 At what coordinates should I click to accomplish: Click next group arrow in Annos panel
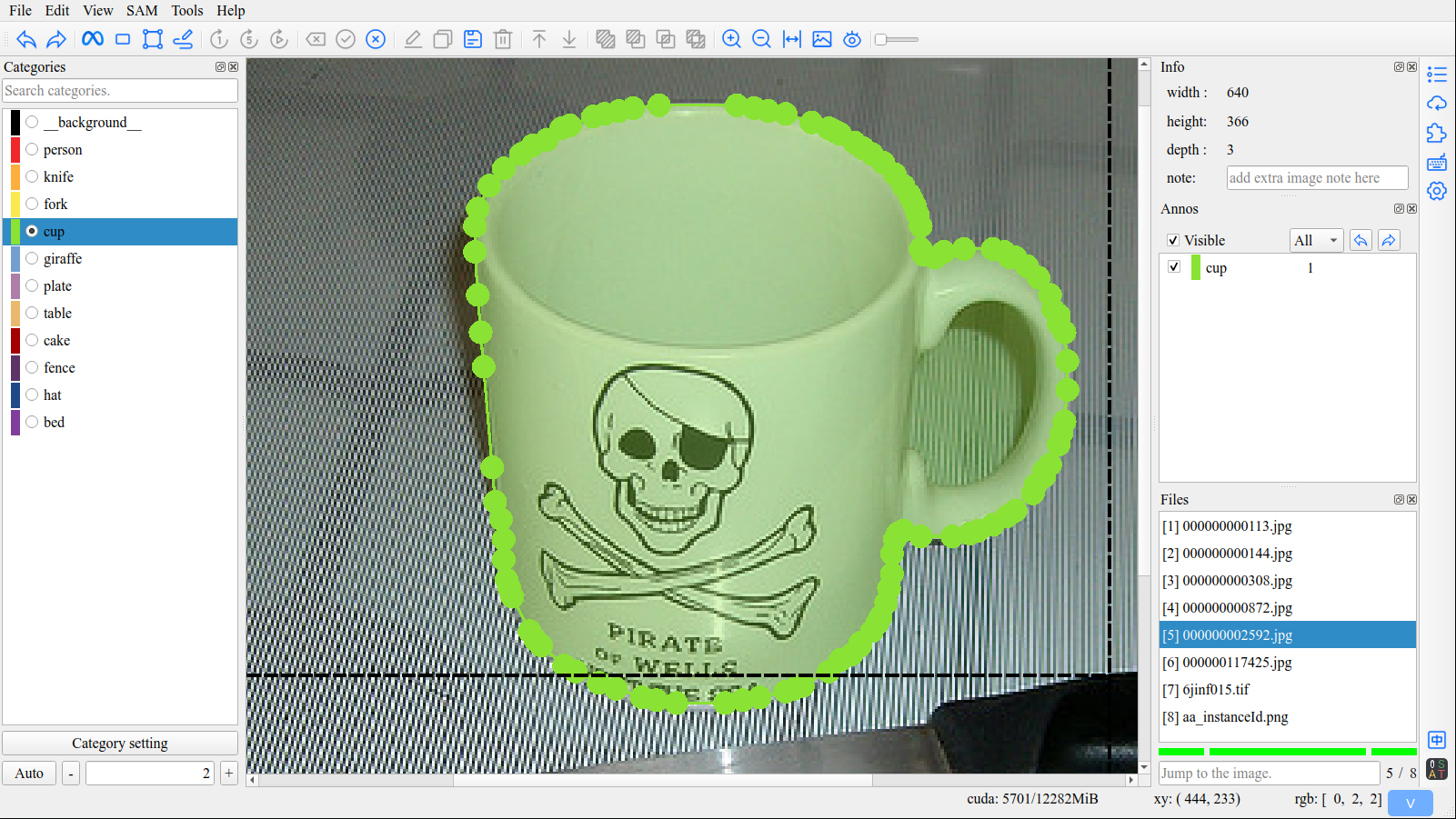(1389, 240)
